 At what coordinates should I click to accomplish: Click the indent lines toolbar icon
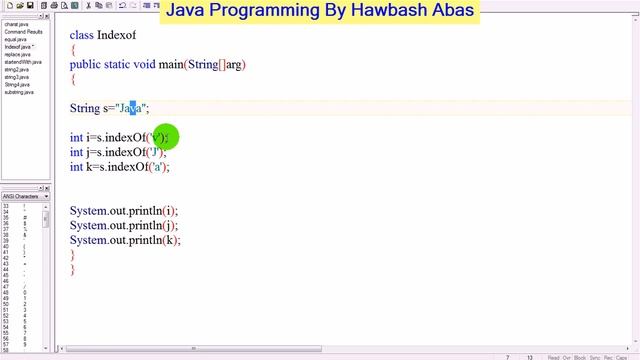(147, 6)
